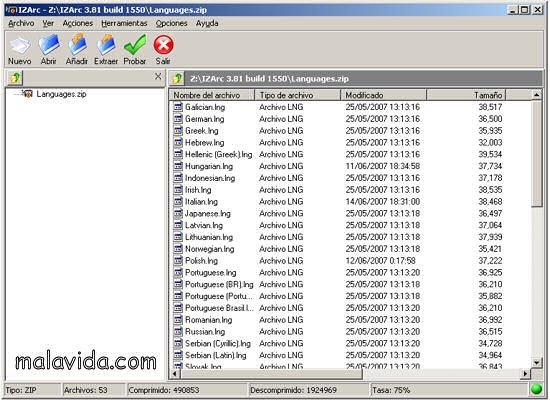Click the size value 32,003
The image size is (550, 400).
click(490, 142)
